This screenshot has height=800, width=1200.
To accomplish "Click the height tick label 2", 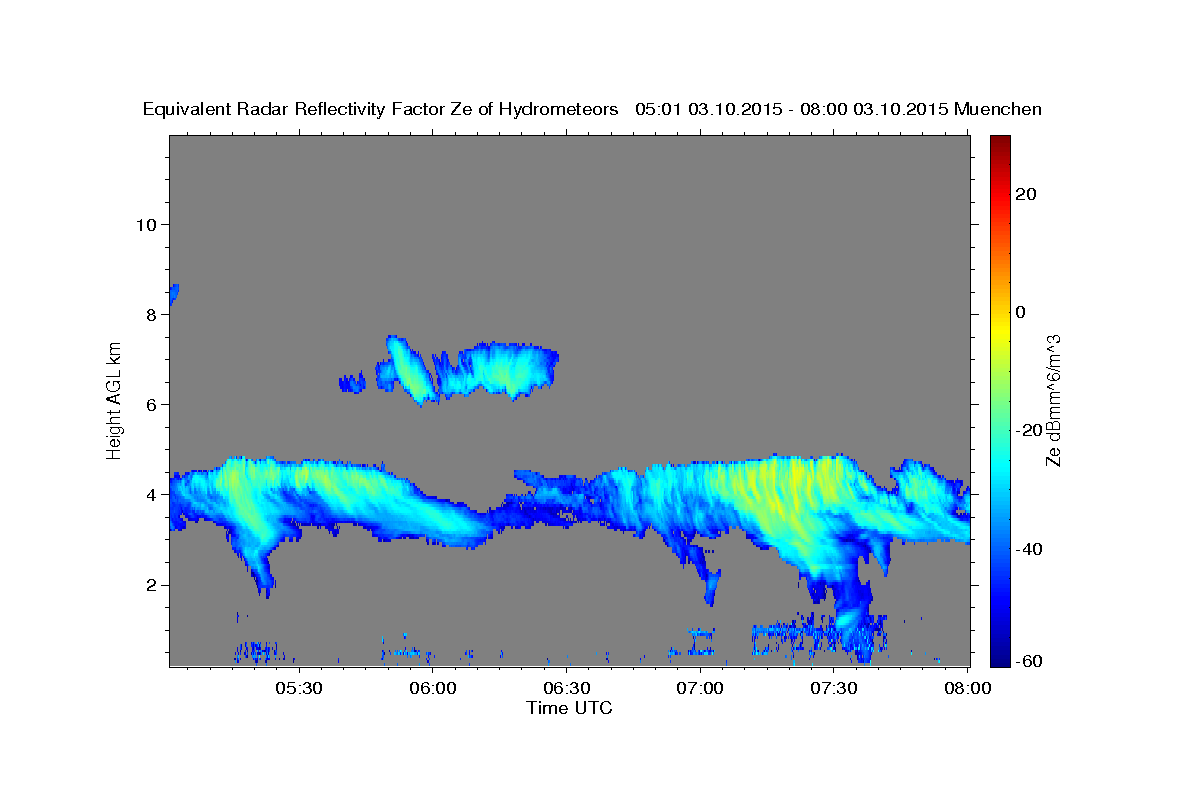I will coord(150,585).
